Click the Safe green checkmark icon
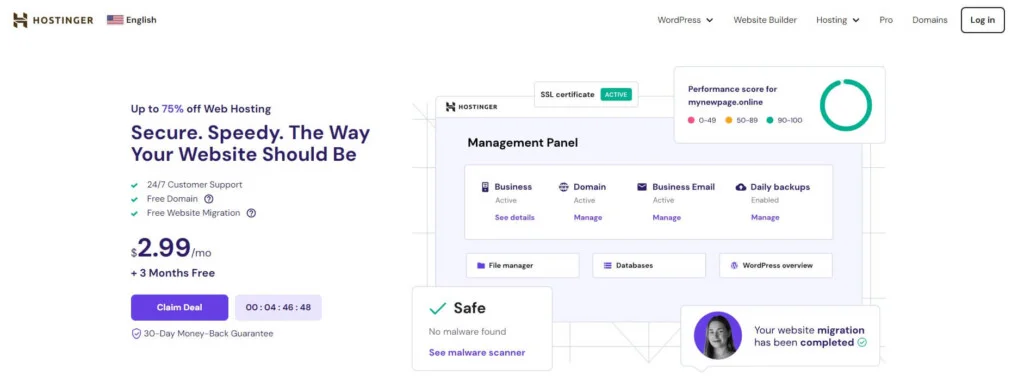 pos(437,308)
